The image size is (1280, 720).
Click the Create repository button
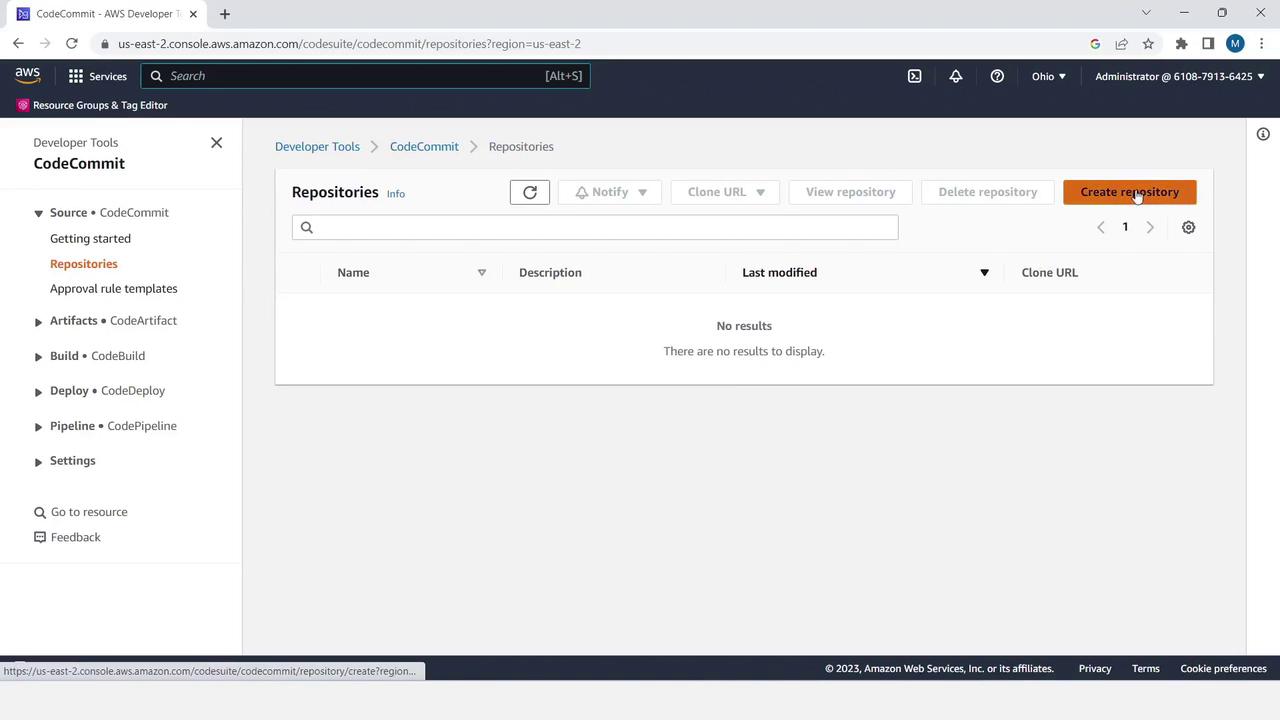(1130, 192)
